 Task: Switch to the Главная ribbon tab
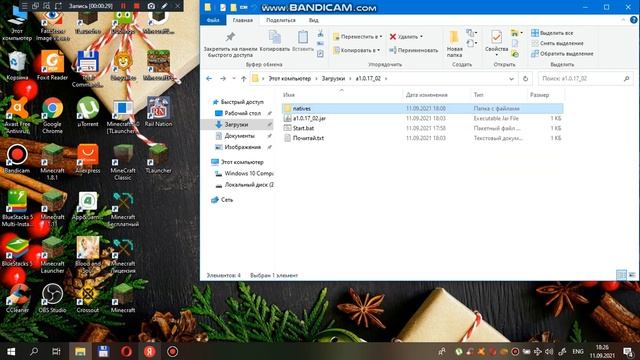tap(242, 20)
